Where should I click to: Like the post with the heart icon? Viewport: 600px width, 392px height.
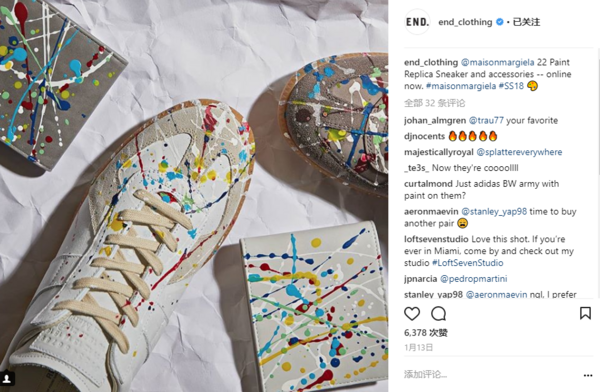(x=412, y=314)
